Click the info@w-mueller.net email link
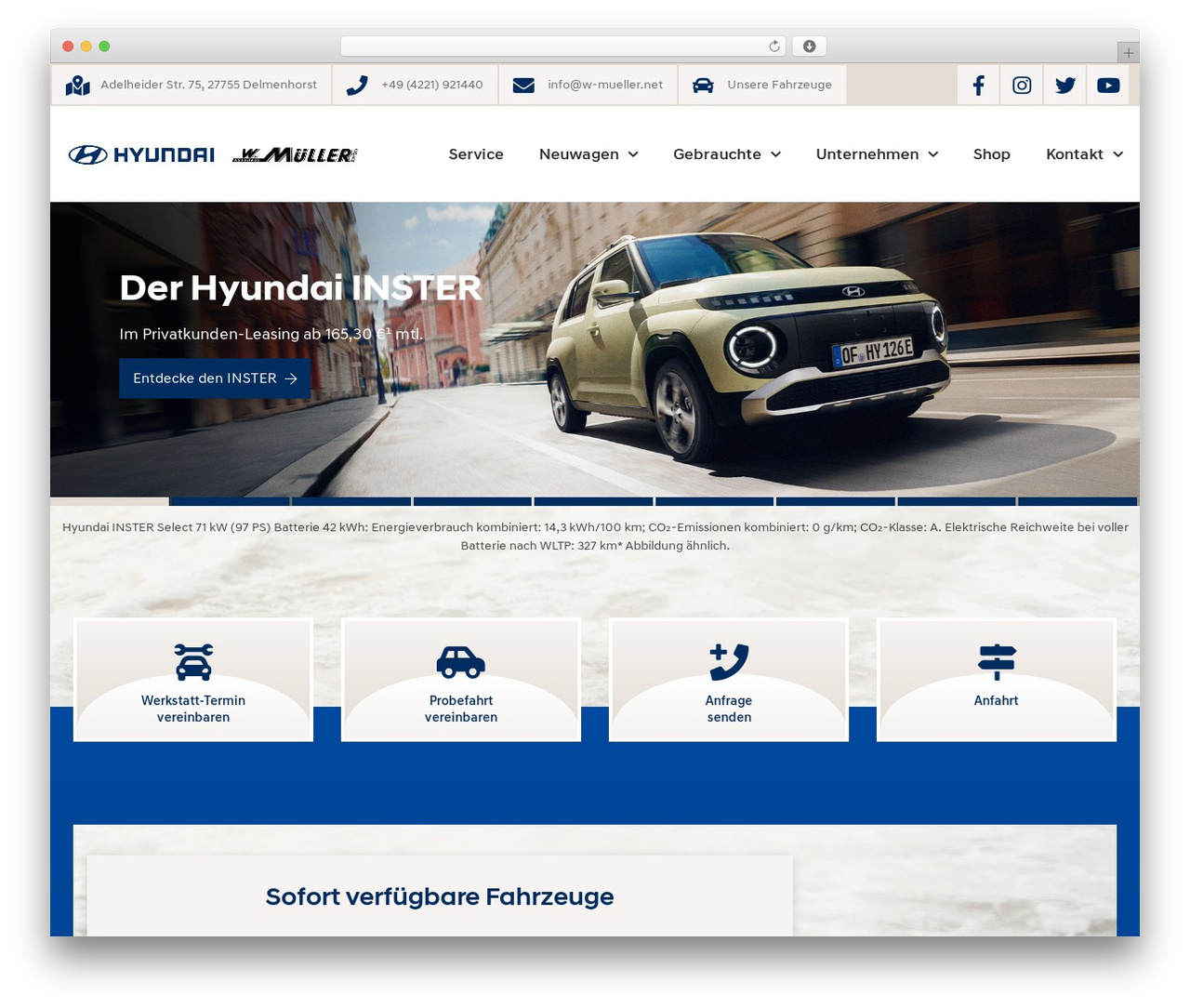 (605, 85)
